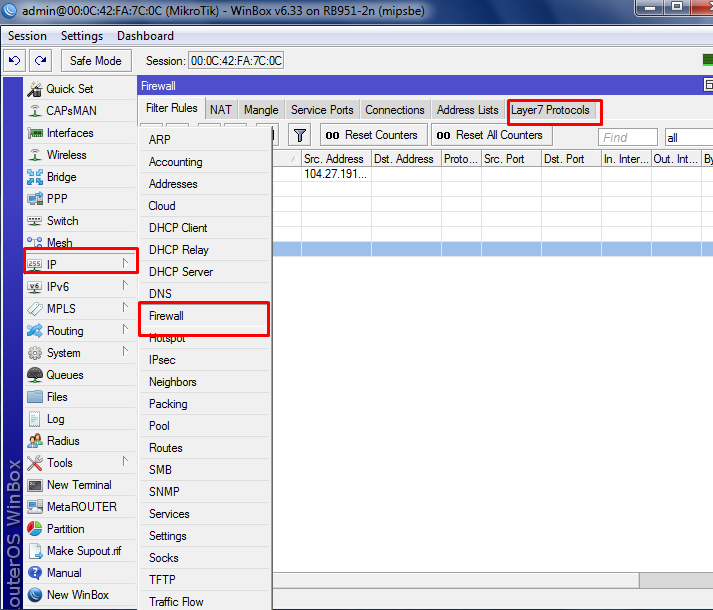The image size is (713, 610).
Task: Select the Filter Rules tab
Action: pos(171,108)
